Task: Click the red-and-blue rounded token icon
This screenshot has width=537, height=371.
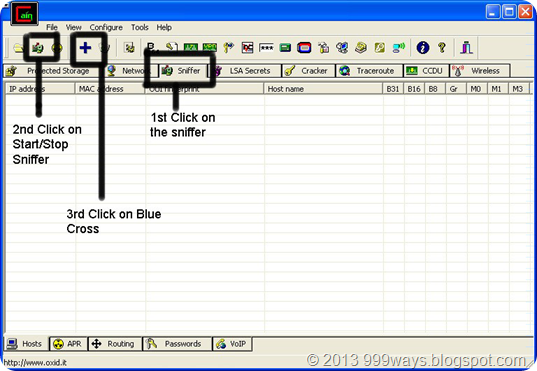Action: [304, 48]
